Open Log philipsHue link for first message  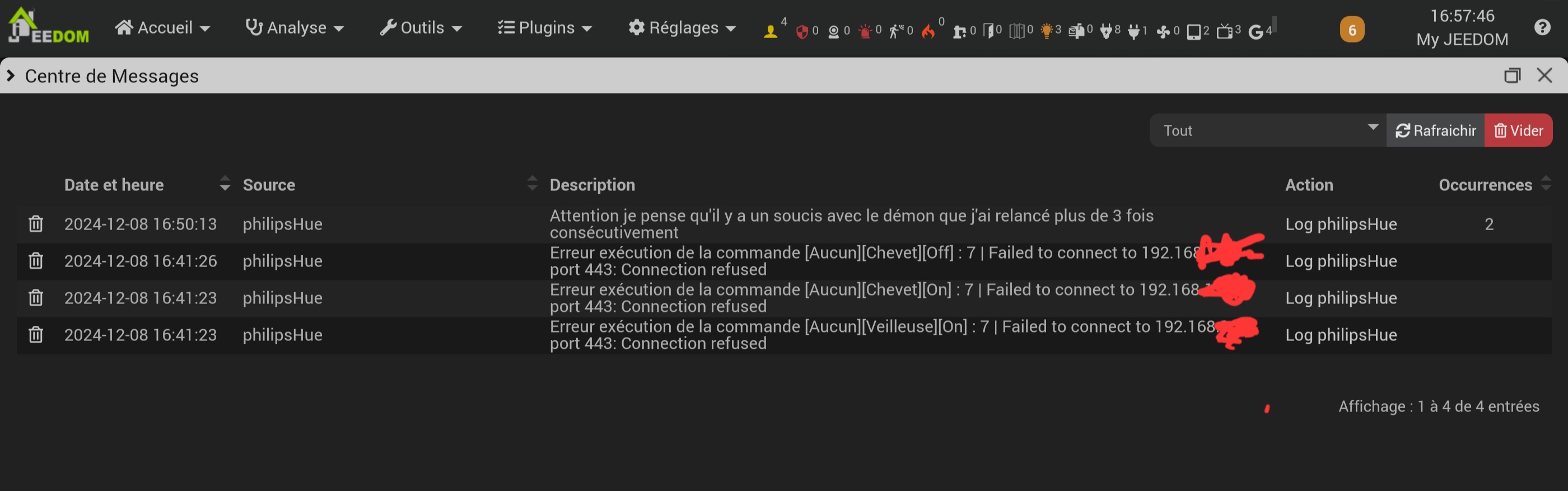1341,225
